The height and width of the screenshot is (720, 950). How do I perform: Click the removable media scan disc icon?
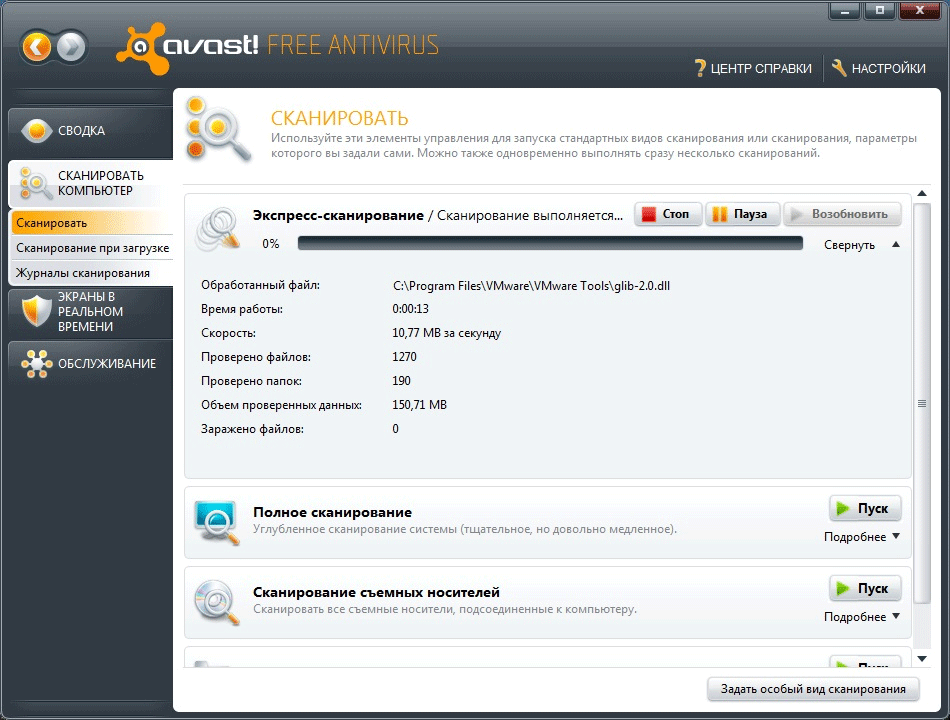pyautogui.click(x=216, y=600)
